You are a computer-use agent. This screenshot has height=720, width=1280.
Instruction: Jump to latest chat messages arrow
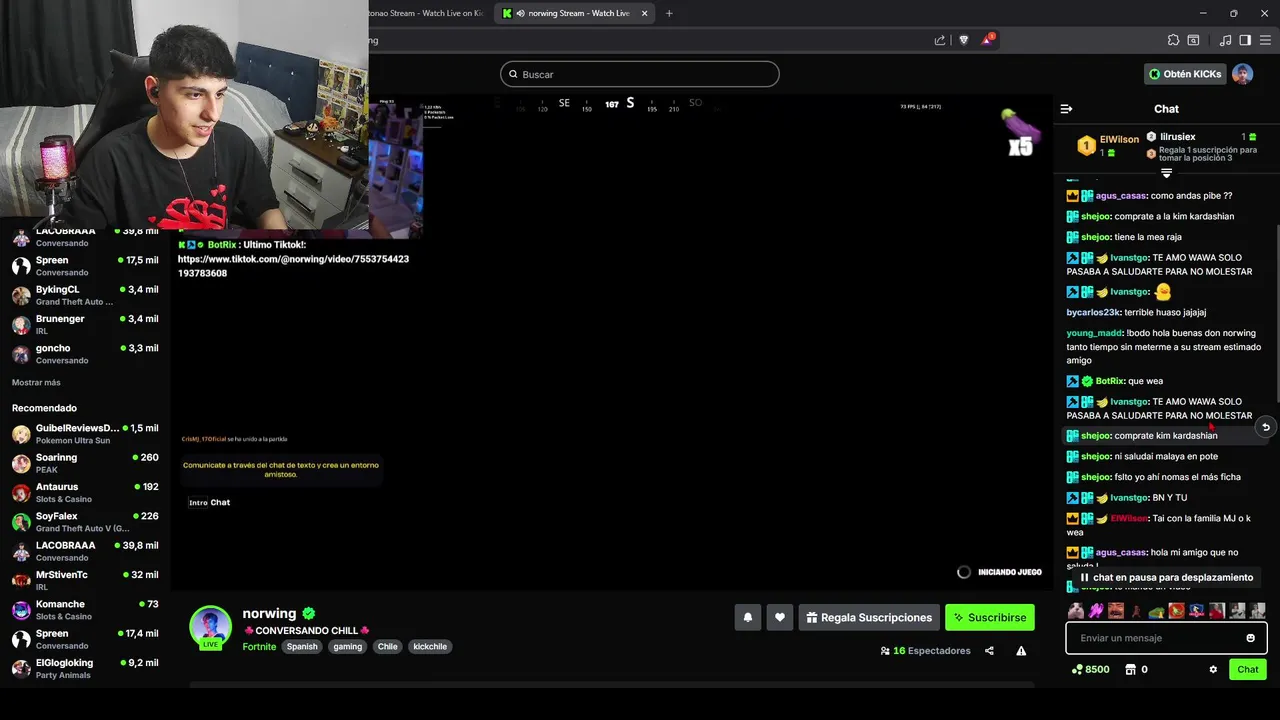point(1266,427)
